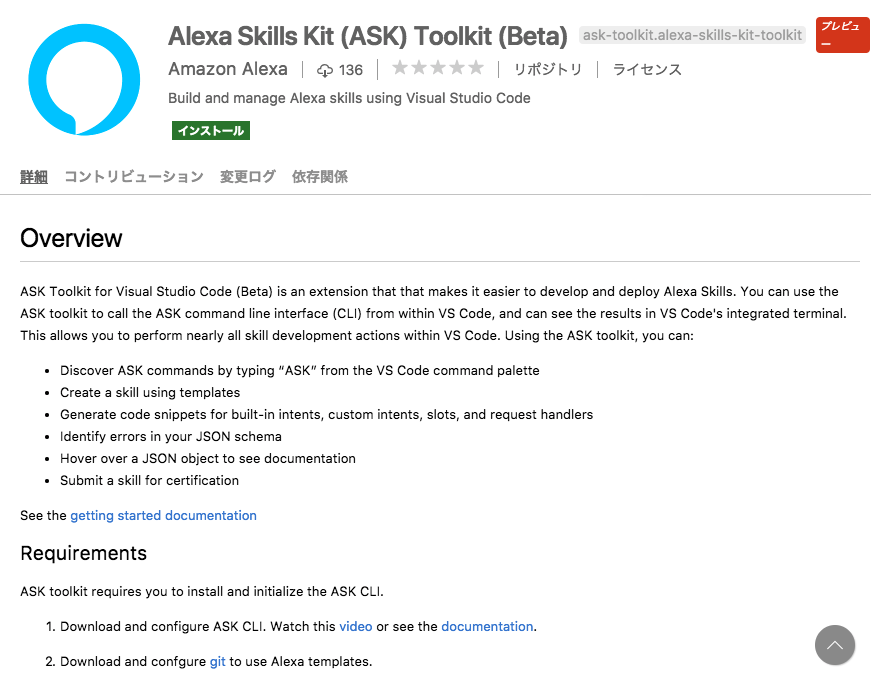Click the インストール button
The width and height of the screenshot is (871, 682).
point(210,130)
